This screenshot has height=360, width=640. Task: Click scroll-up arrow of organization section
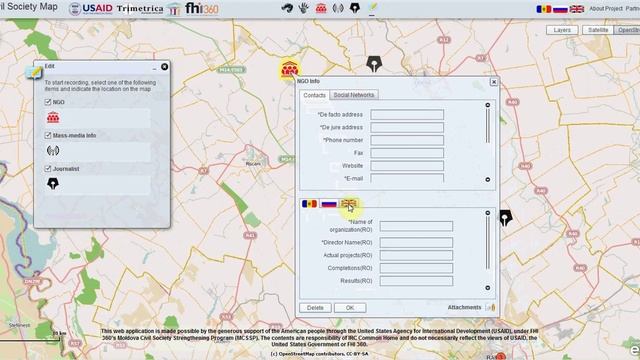487,213
